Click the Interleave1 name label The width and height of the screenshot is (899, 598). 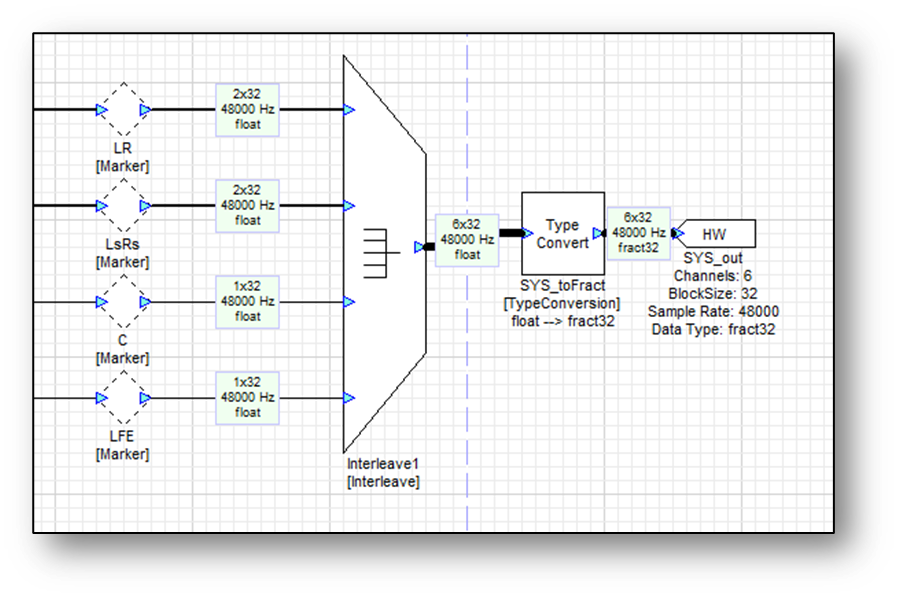pyautogui.click(x=383, y=465)
